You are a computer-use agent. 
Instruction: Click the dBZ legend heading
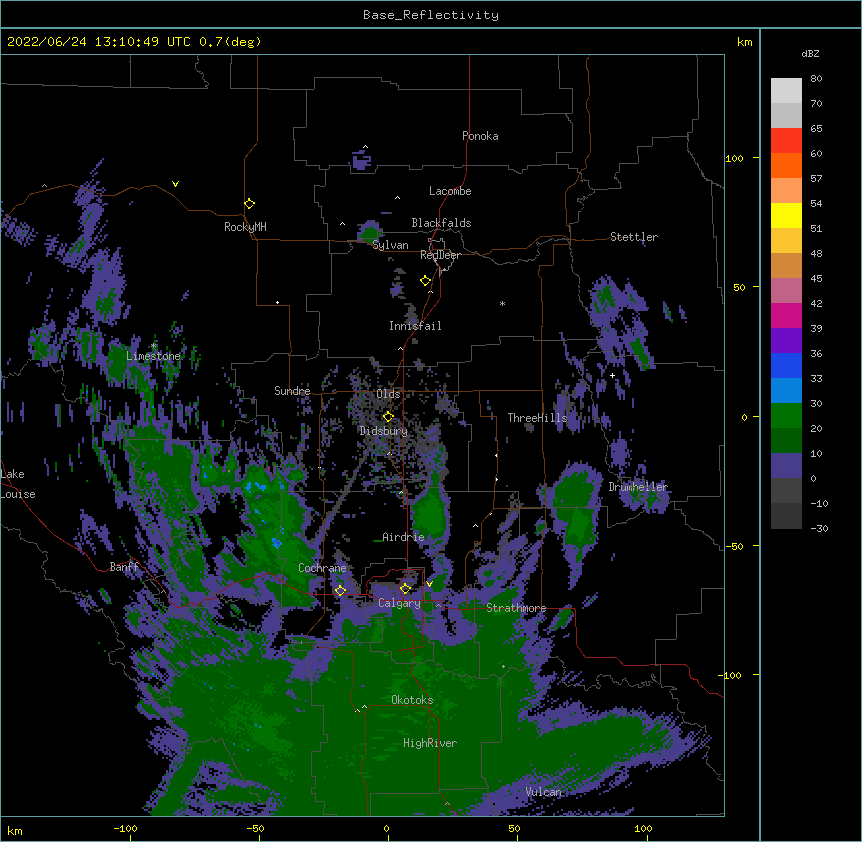[810, 54]
